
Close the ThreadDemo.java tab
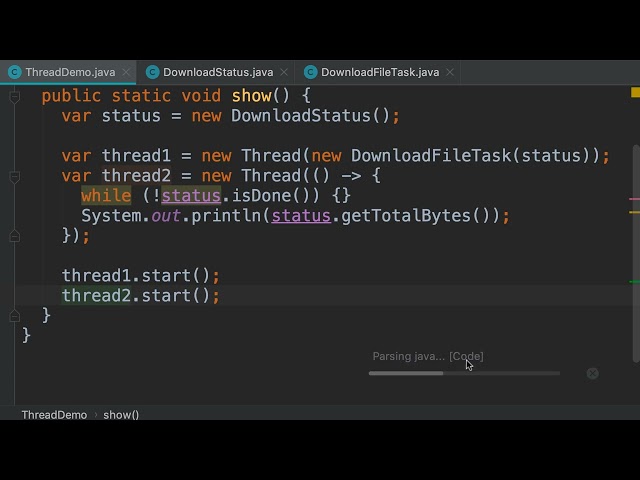coord(126,72)
